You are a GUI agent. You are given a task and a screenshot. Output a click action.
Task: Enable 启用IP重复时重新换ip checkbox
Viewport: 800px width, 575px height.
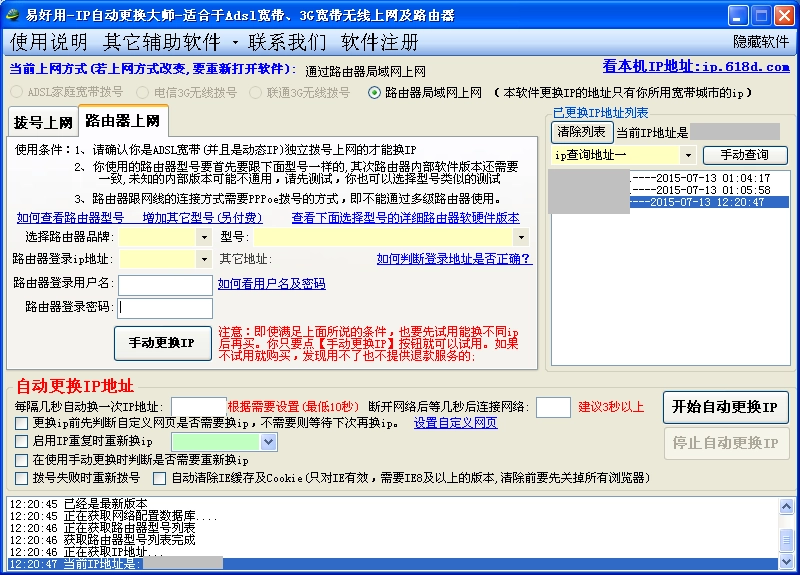pyautogui.click(x=21, y=441)
